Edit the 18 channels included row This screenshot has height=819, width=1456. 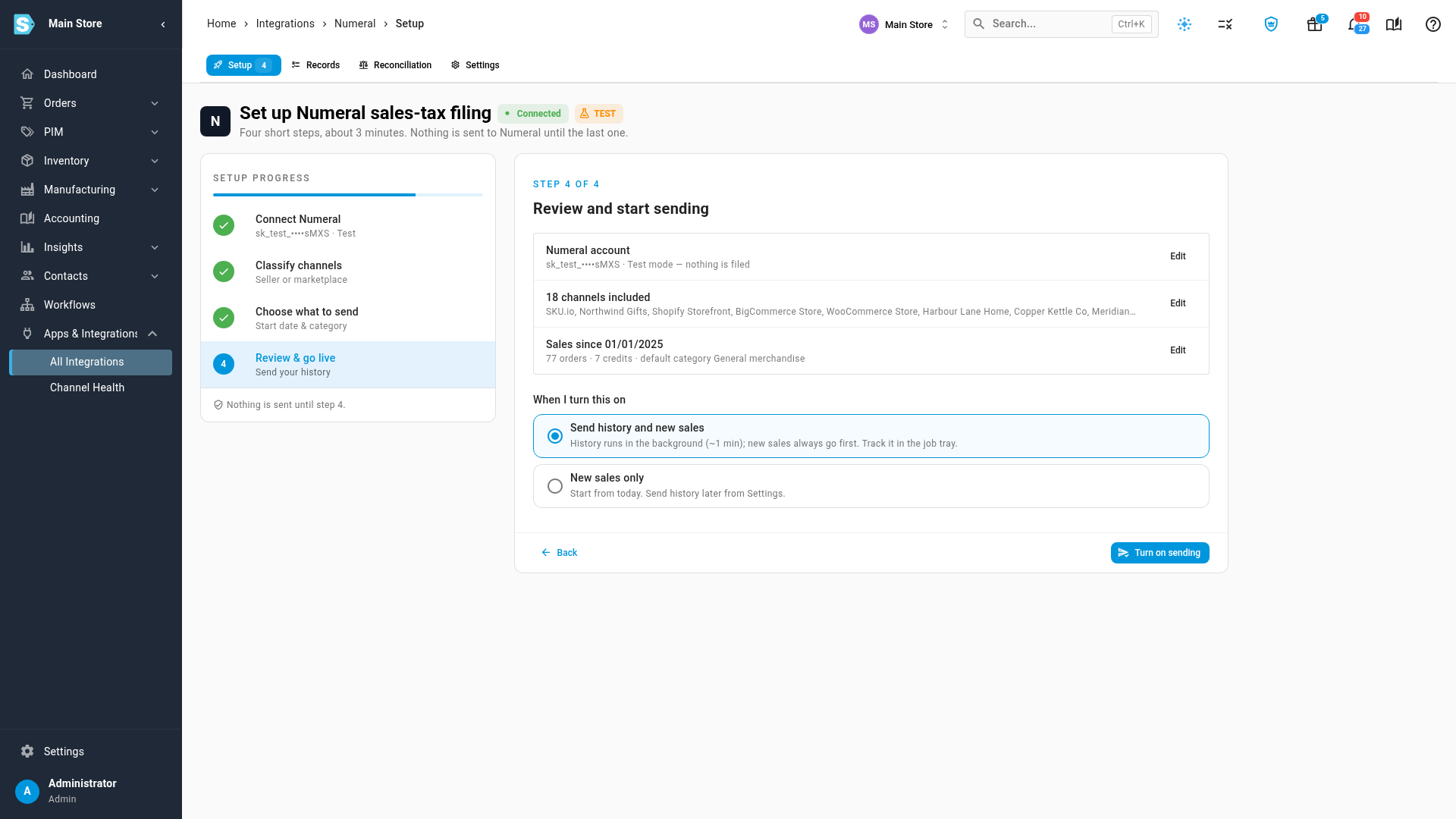1178,303
